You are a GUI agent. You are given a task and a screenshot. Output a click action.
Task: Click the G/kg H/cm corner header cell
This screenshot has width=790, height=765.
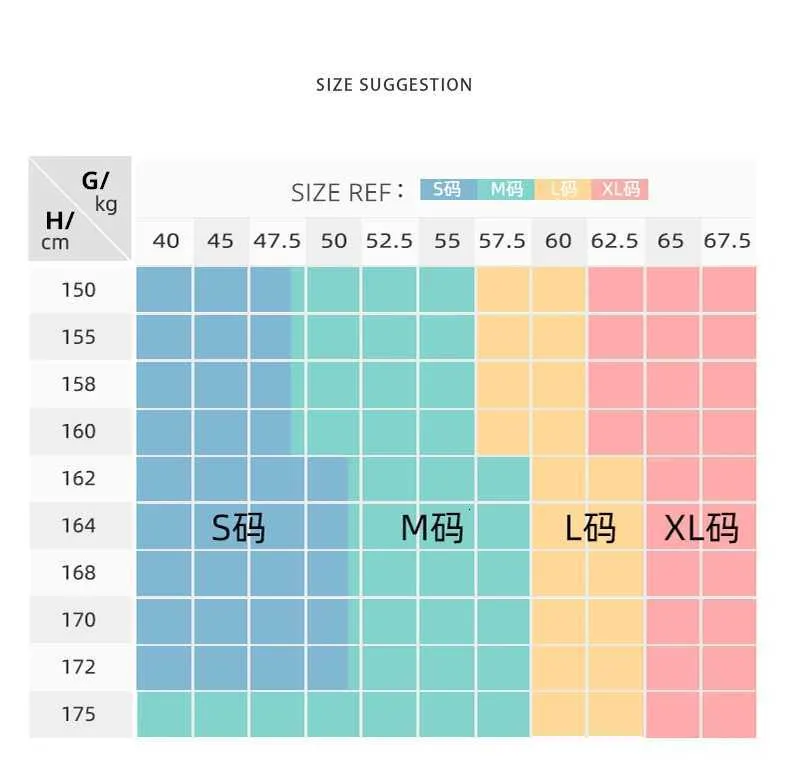click(80, 209)
